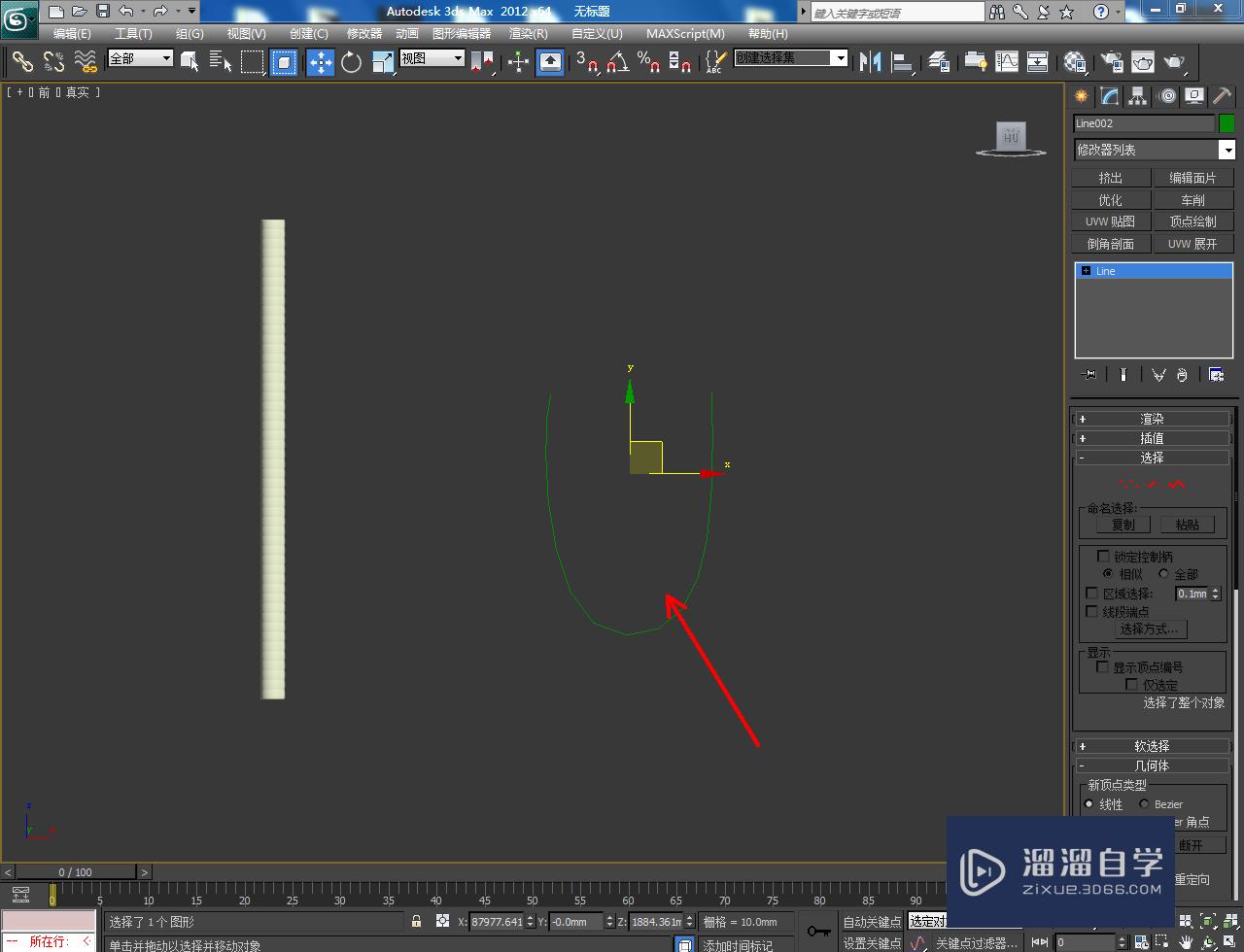Toggle Window/Crossing selection mode
1244x952 pixels.
click(284, 62)
